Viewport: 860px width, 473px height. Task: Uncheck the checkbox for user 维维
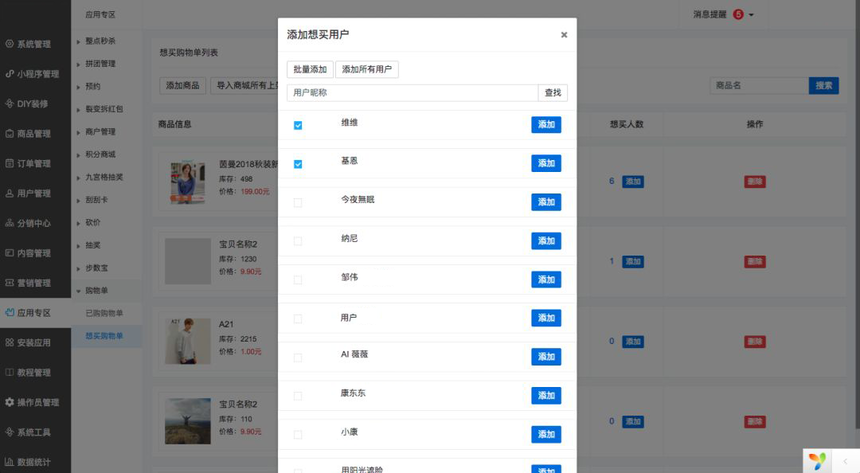pos(298,125)
